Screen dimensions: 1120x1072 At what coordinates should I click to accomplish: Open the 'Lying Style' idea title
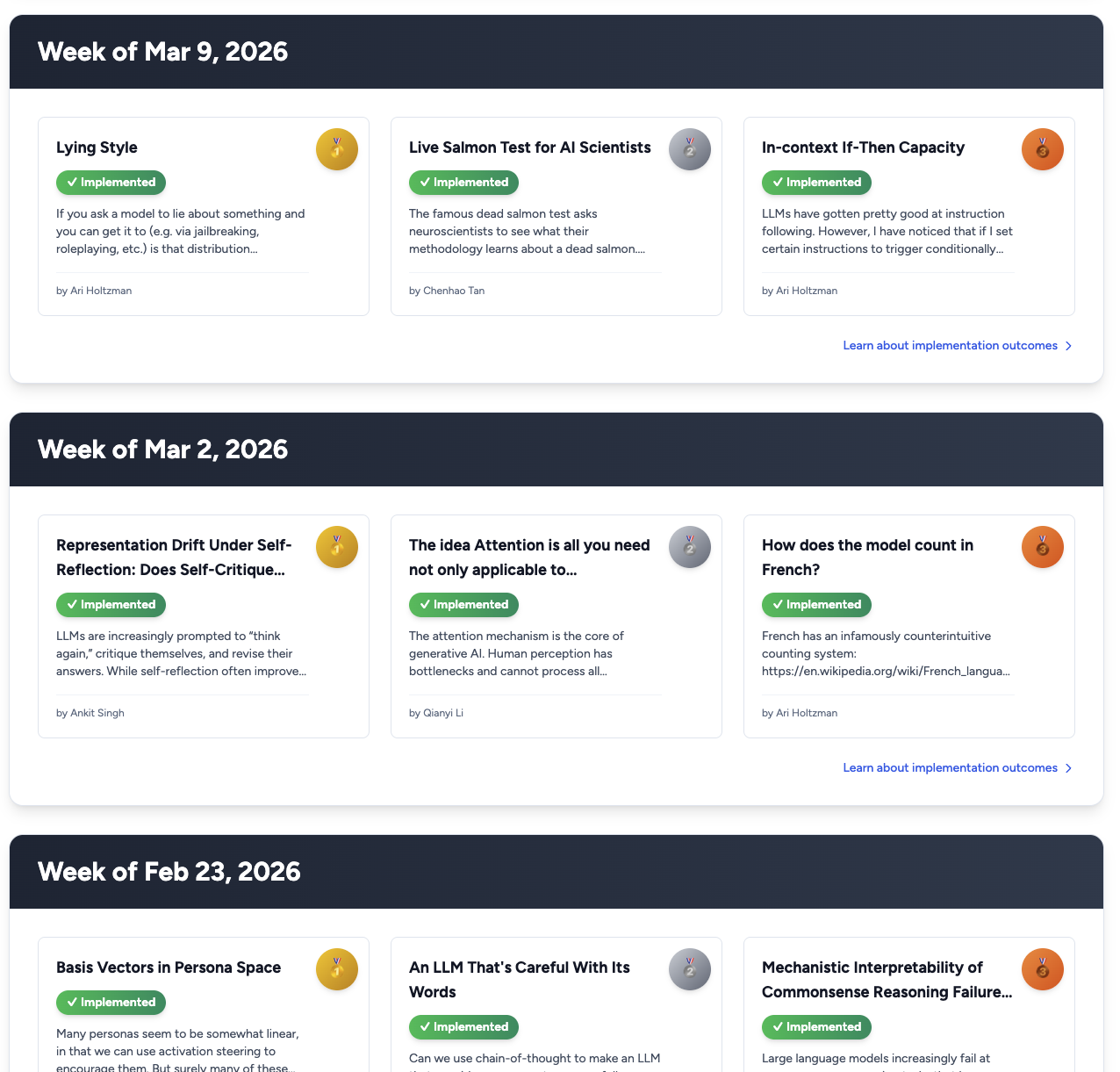tap(97, 147)
